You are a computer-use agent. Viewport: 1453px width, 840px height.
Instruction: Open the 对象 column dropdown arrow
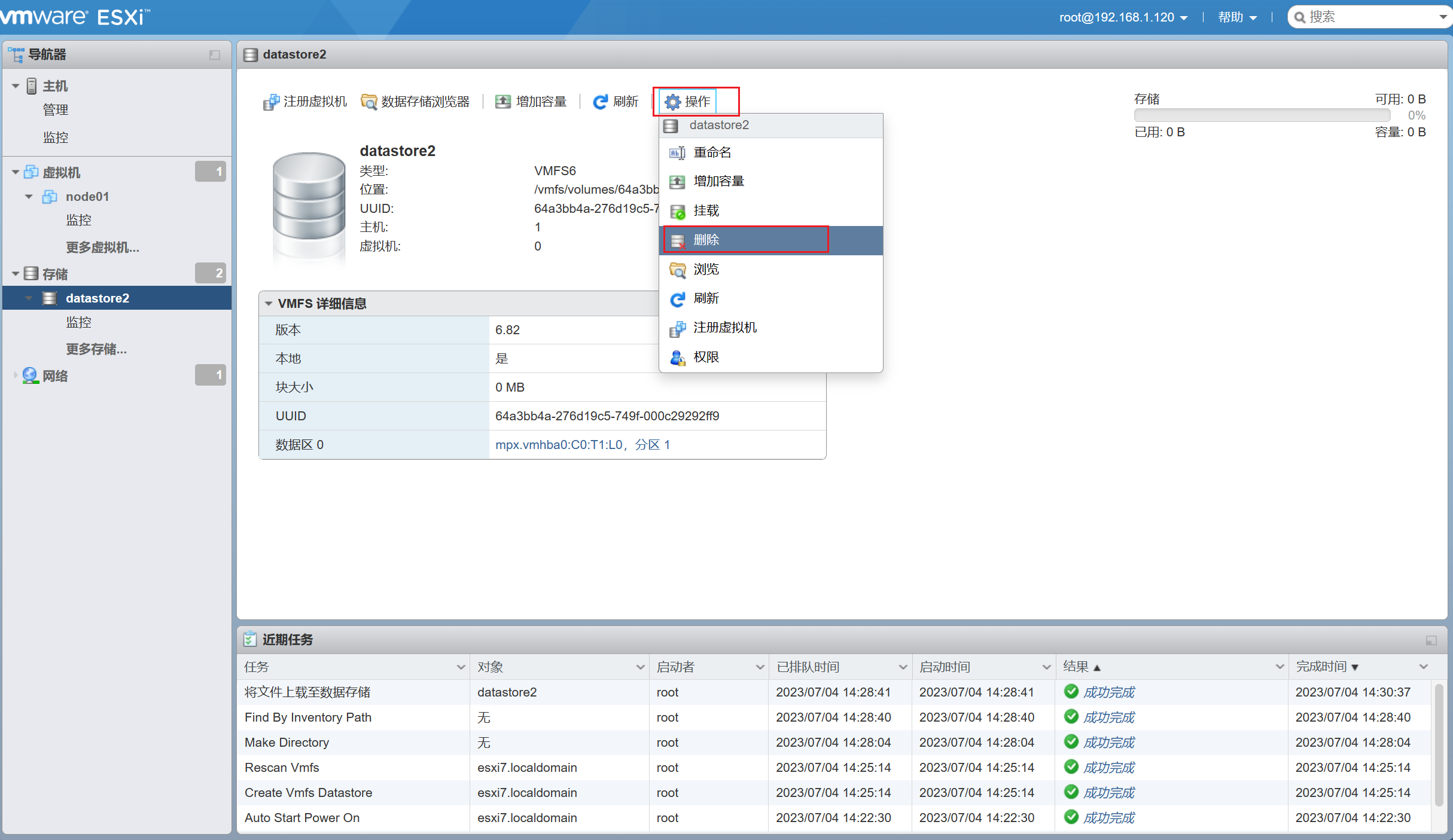tap(640, 667)
